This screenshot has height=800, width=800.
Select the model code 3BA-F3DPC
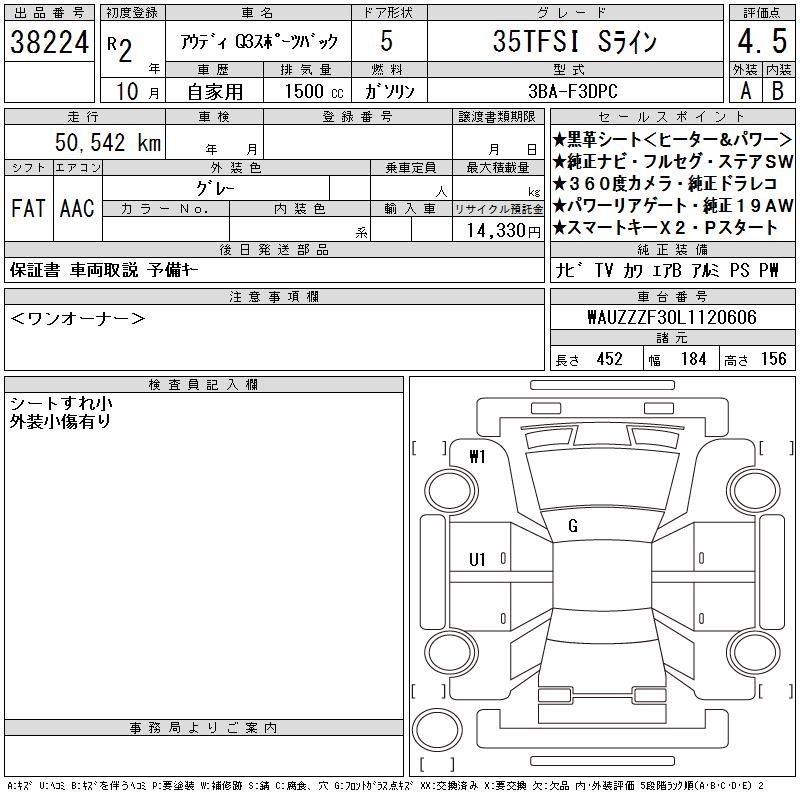[x=575, y=91]
